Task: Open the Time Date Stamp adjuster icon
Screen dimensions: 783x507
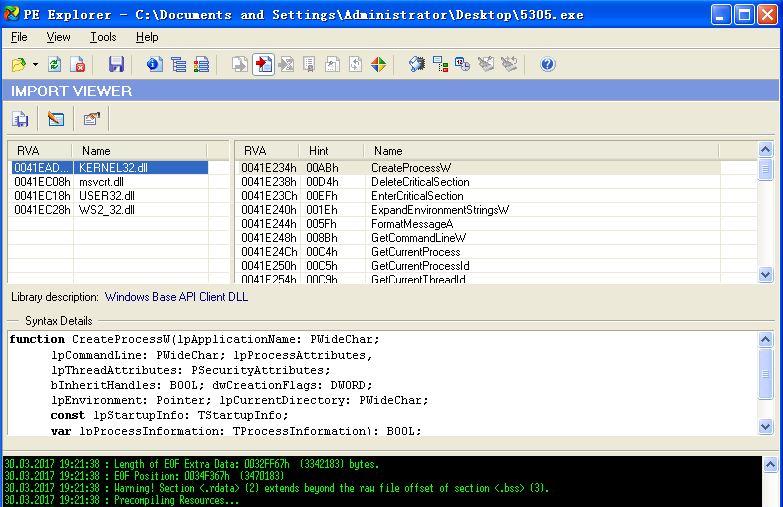Action: [462, 64]
